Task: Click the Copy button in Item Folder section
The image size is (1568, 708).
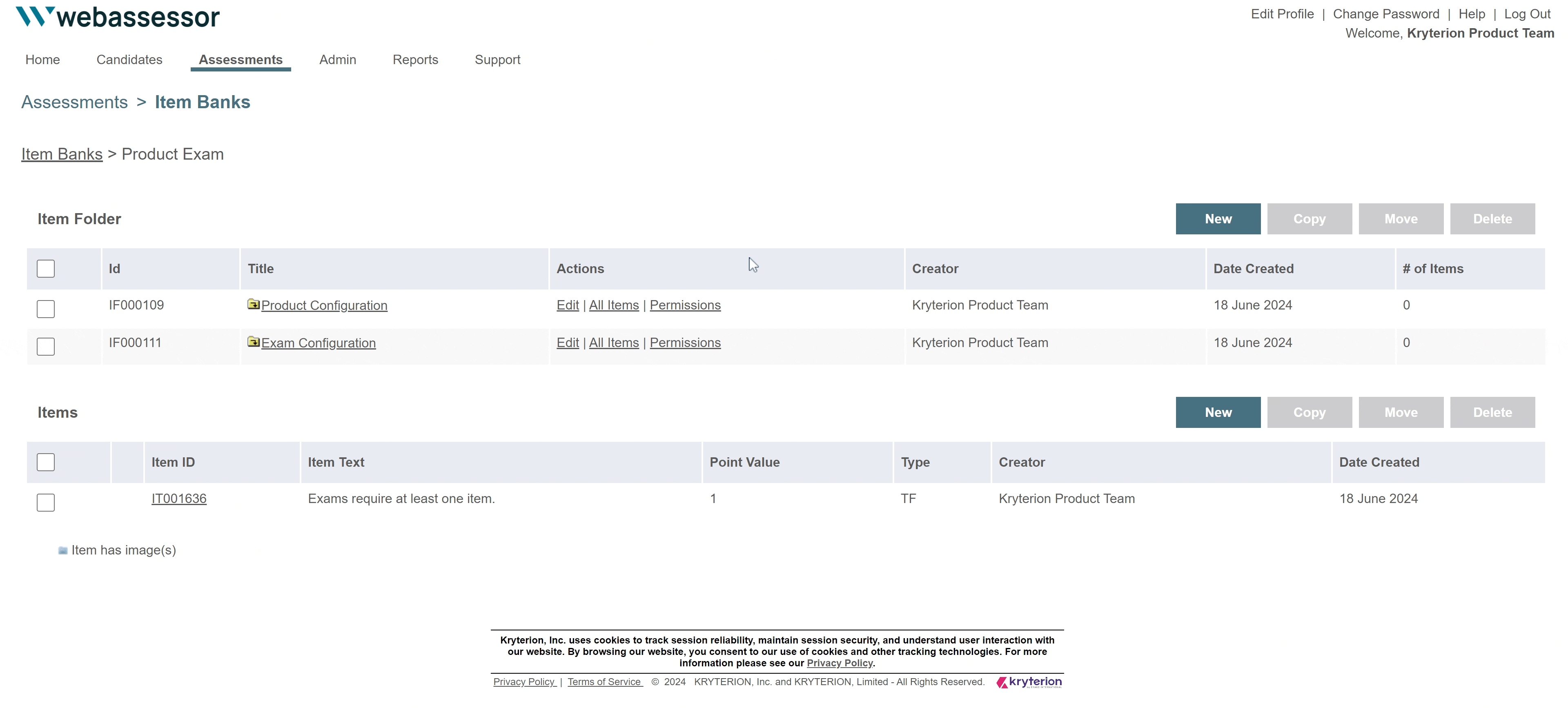Action: coord(1309,218)
